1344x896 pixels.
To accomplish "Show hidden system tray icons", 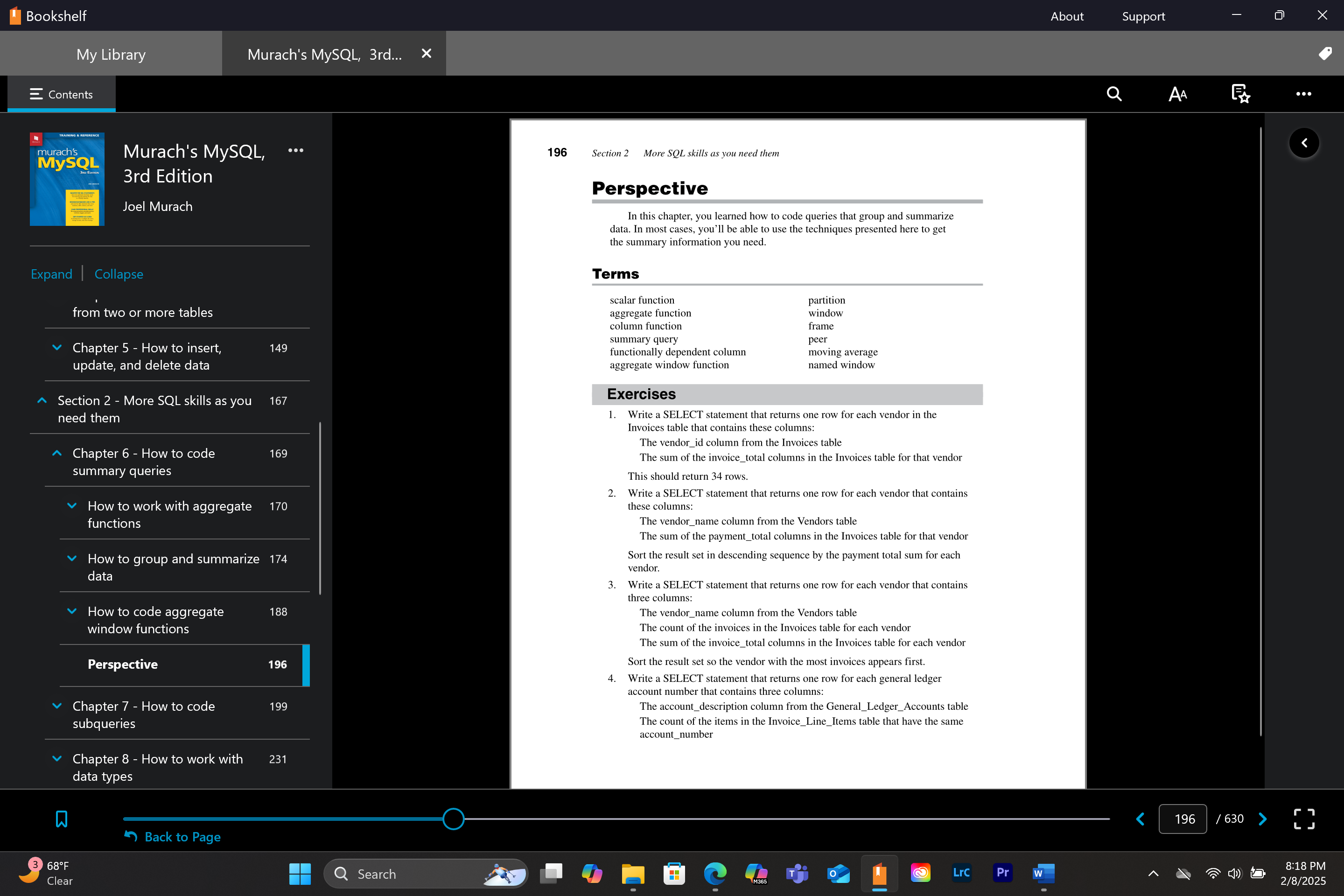I will tap(1153, 874).
